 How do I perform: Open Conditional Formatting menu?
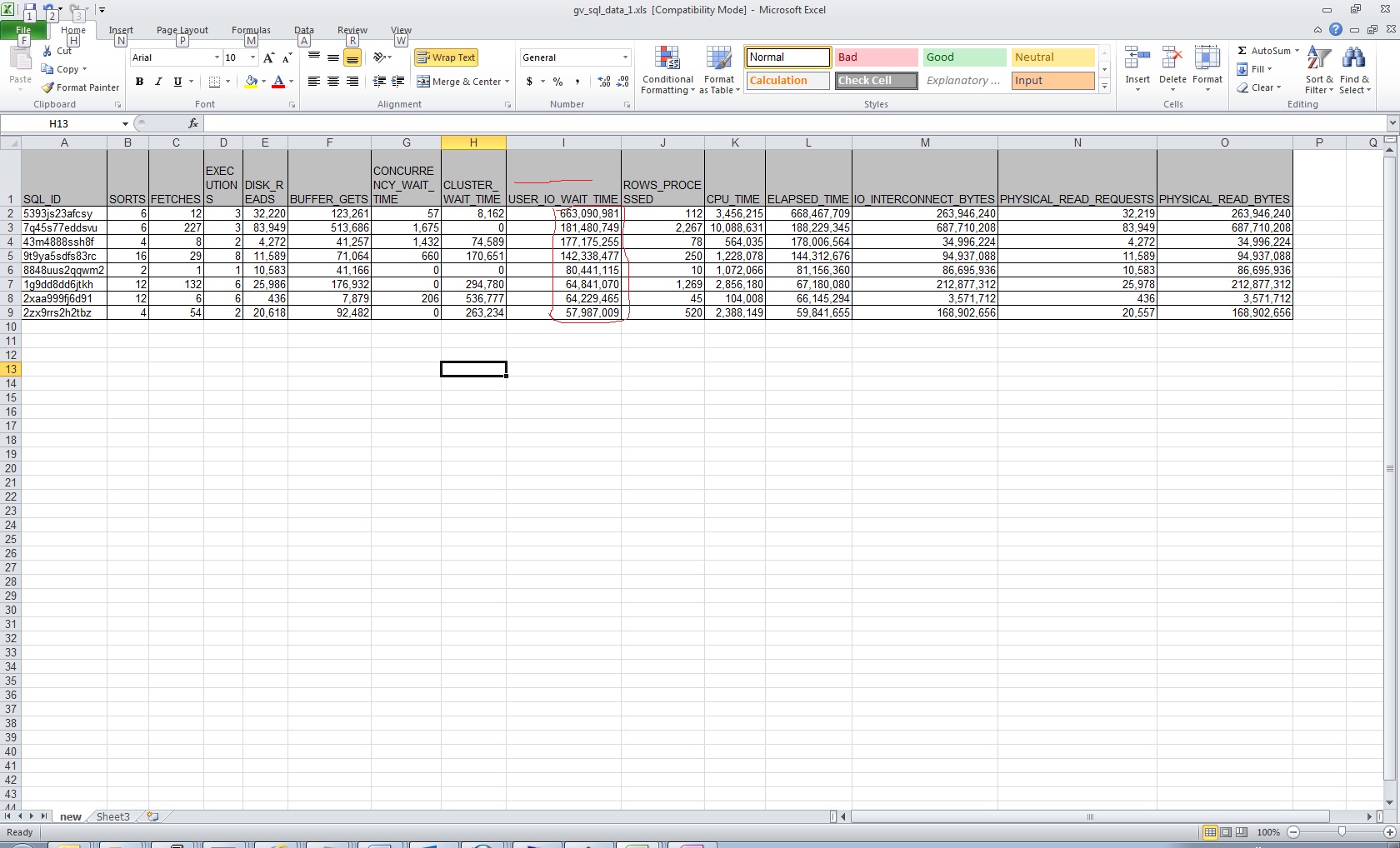(x=667, y=72)
